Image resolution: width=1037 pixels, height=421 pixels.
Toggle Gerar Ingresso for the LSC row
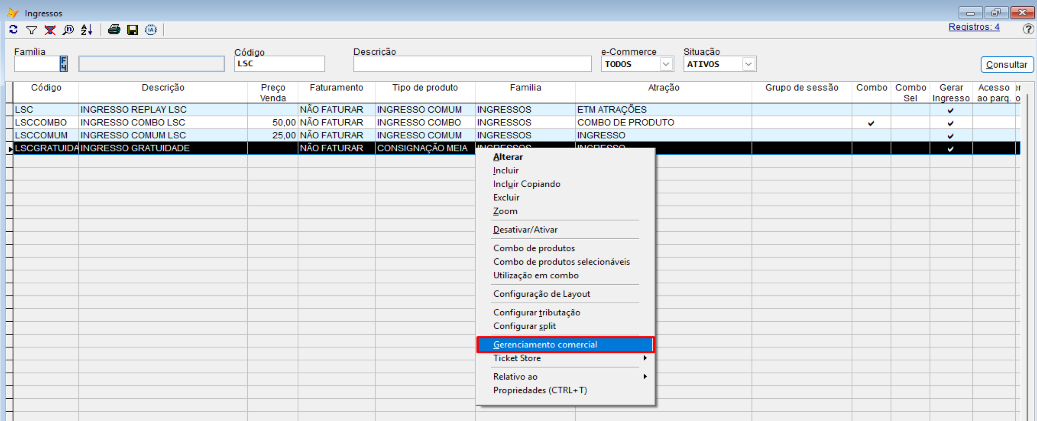click(951, 110)
